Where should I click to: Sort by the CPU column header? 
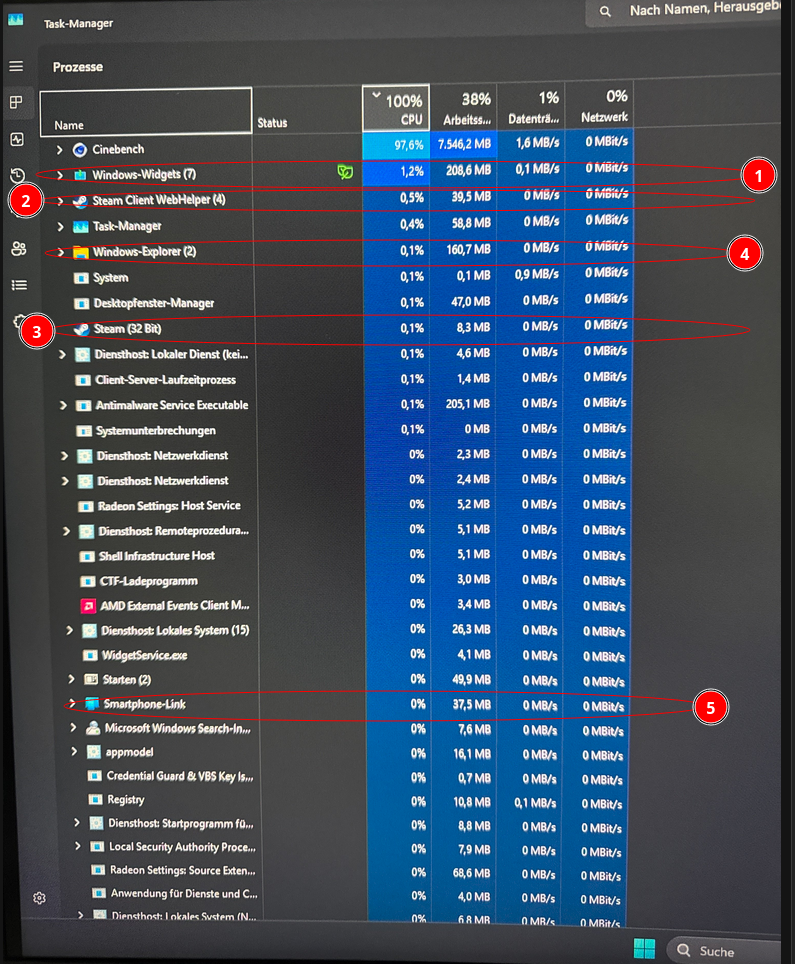coord(396,108)
